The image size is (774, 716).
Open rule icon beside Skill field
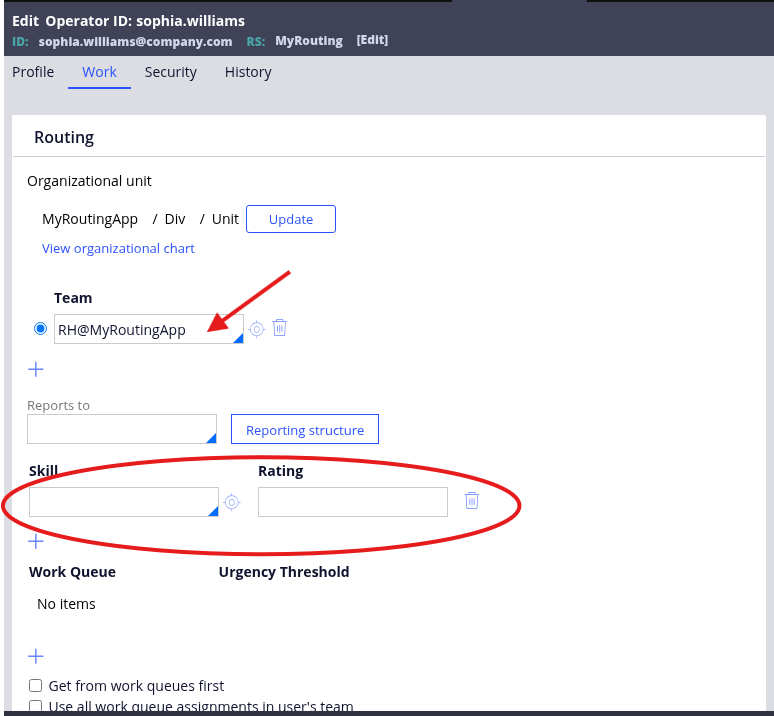[x=232, y=502]
